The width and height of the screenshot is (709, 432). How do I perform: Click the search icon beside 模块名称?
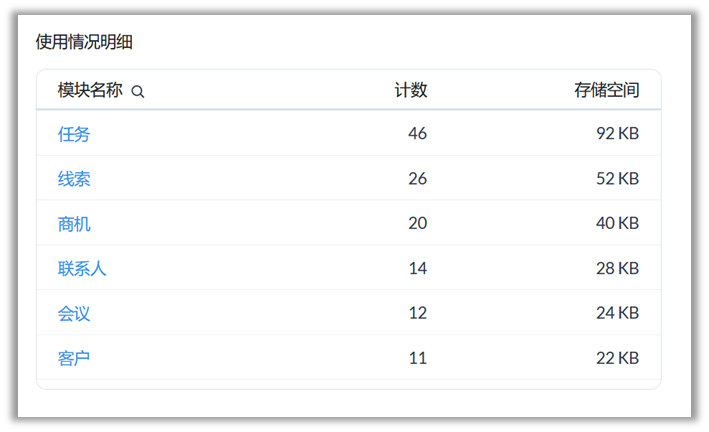click(138, 92)
